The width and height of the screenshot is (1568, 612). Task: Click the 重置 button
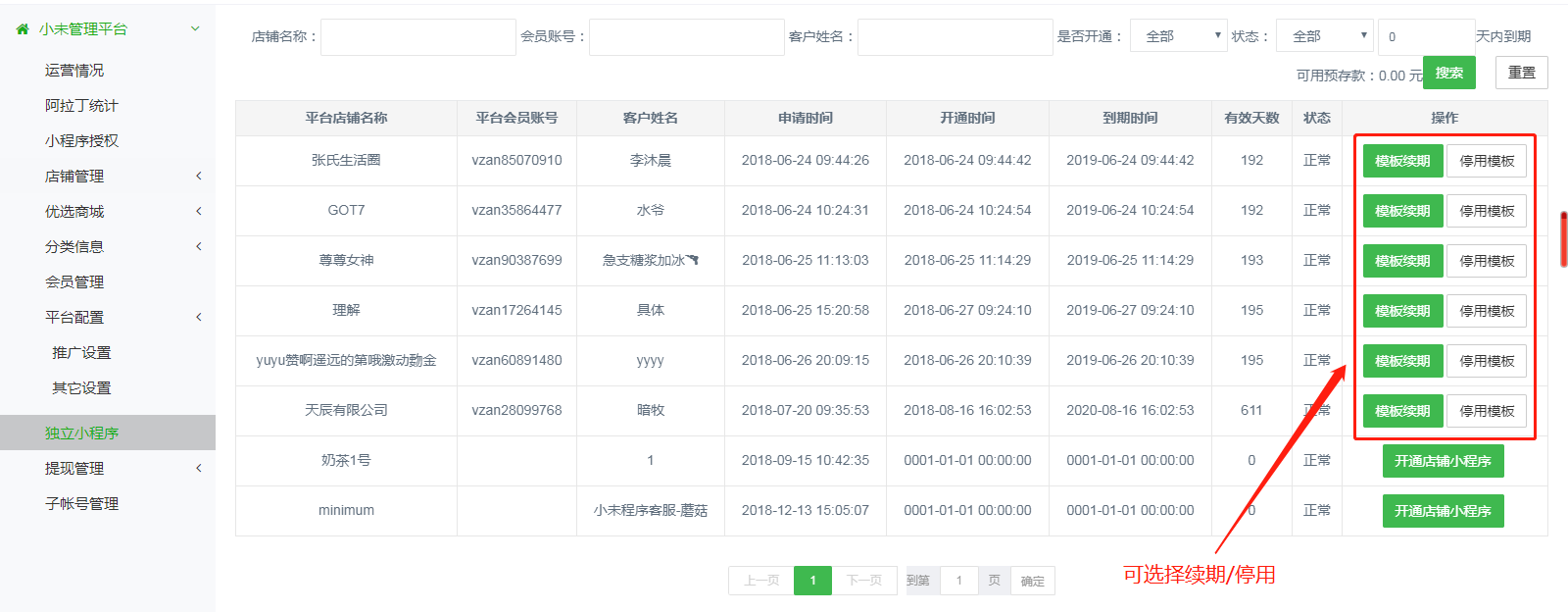click(1521, 73)
